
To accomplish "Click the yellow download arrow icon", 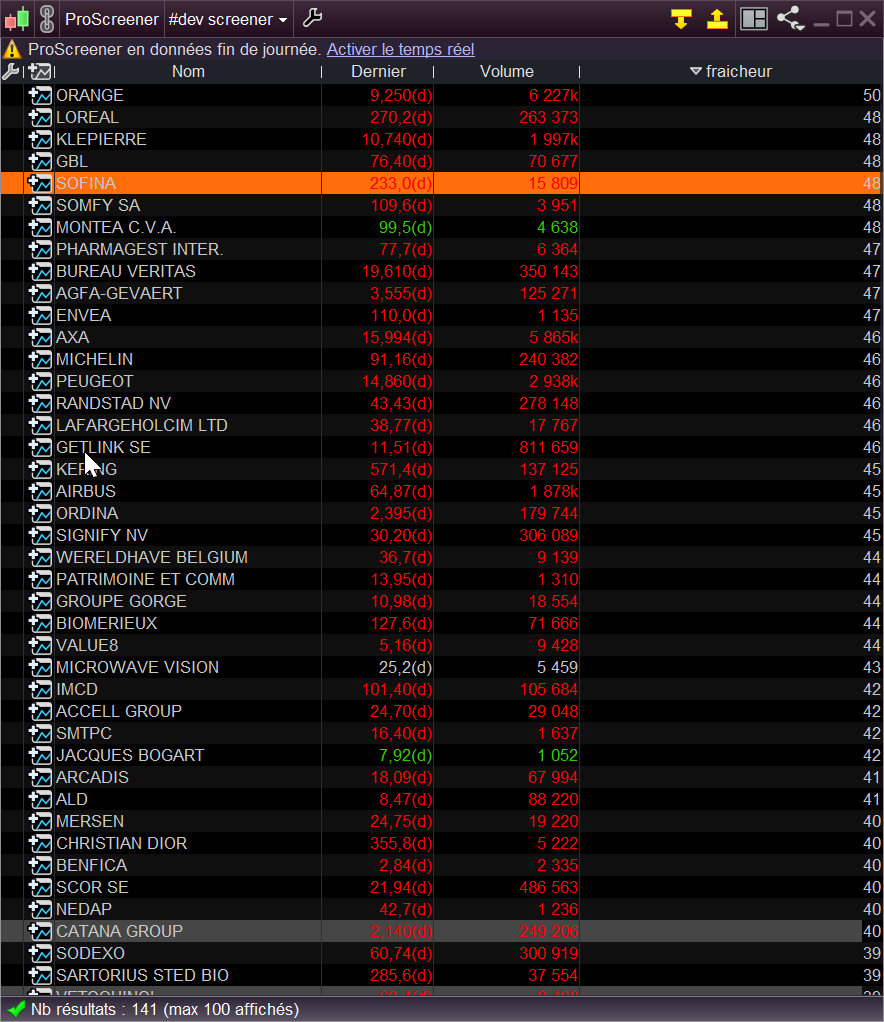I will click(x=681, y=19).
